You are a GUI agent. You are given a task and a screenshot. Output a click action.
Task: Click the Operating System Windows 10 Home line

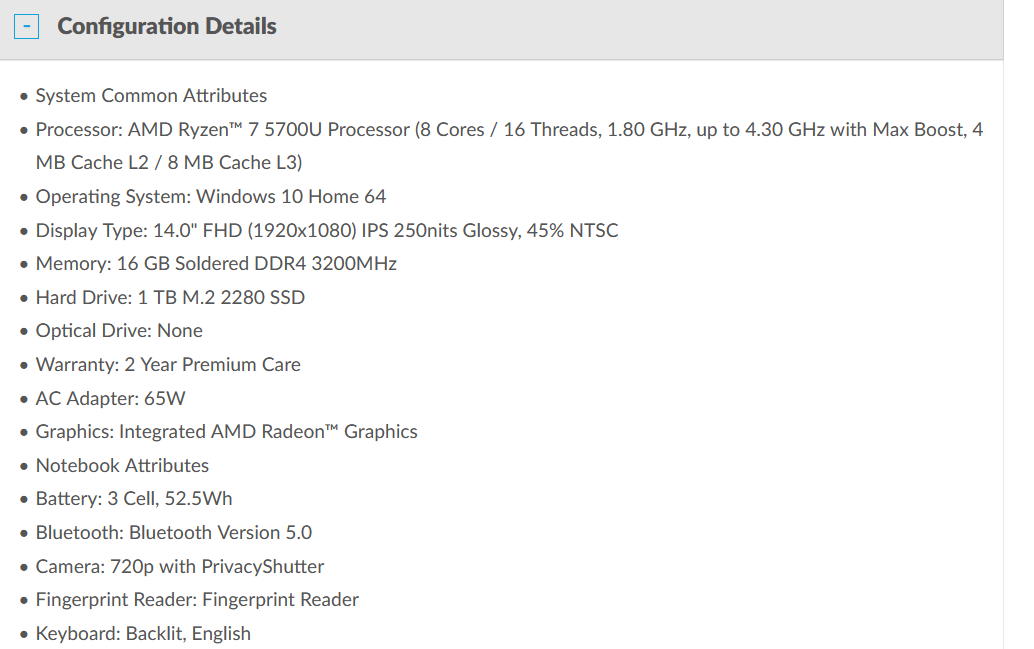click(x=210, y=197)
